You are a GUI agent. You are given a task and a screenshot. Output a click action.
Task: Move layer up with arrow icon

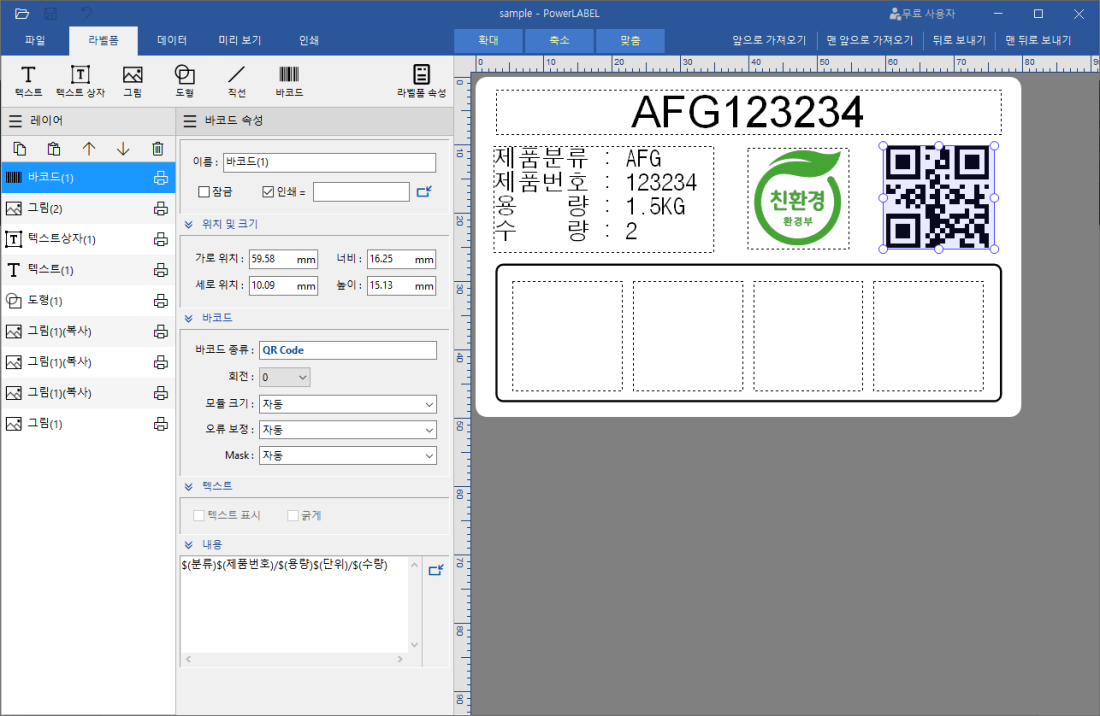(88, 149)
